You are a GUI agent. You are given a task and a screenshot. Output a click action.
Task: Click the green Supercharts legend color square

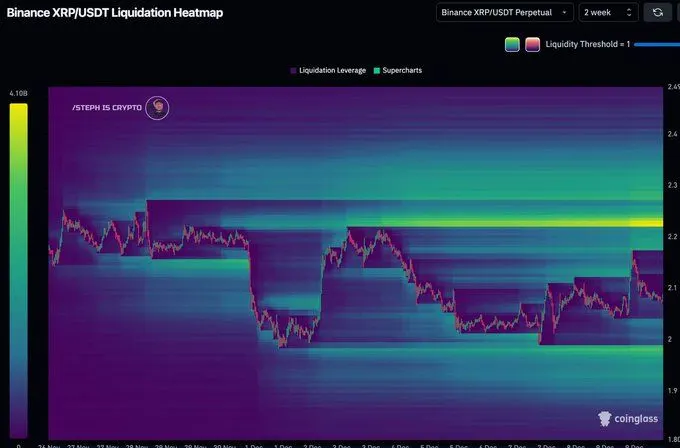(x=375, y=71)
